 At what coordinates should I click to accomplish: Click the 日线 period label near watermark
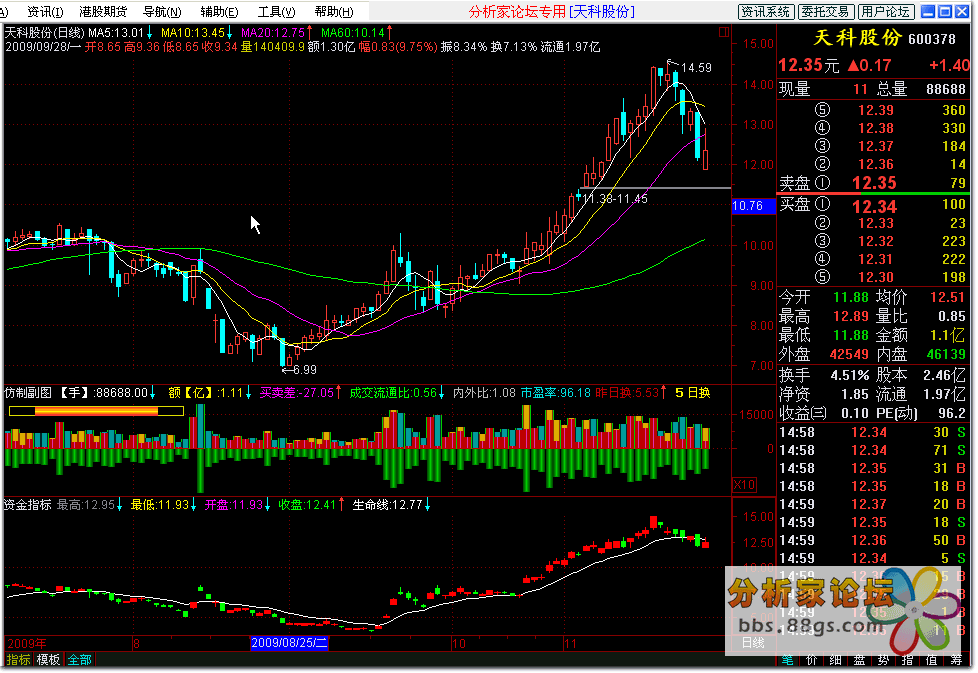click(x=753, y=642)
